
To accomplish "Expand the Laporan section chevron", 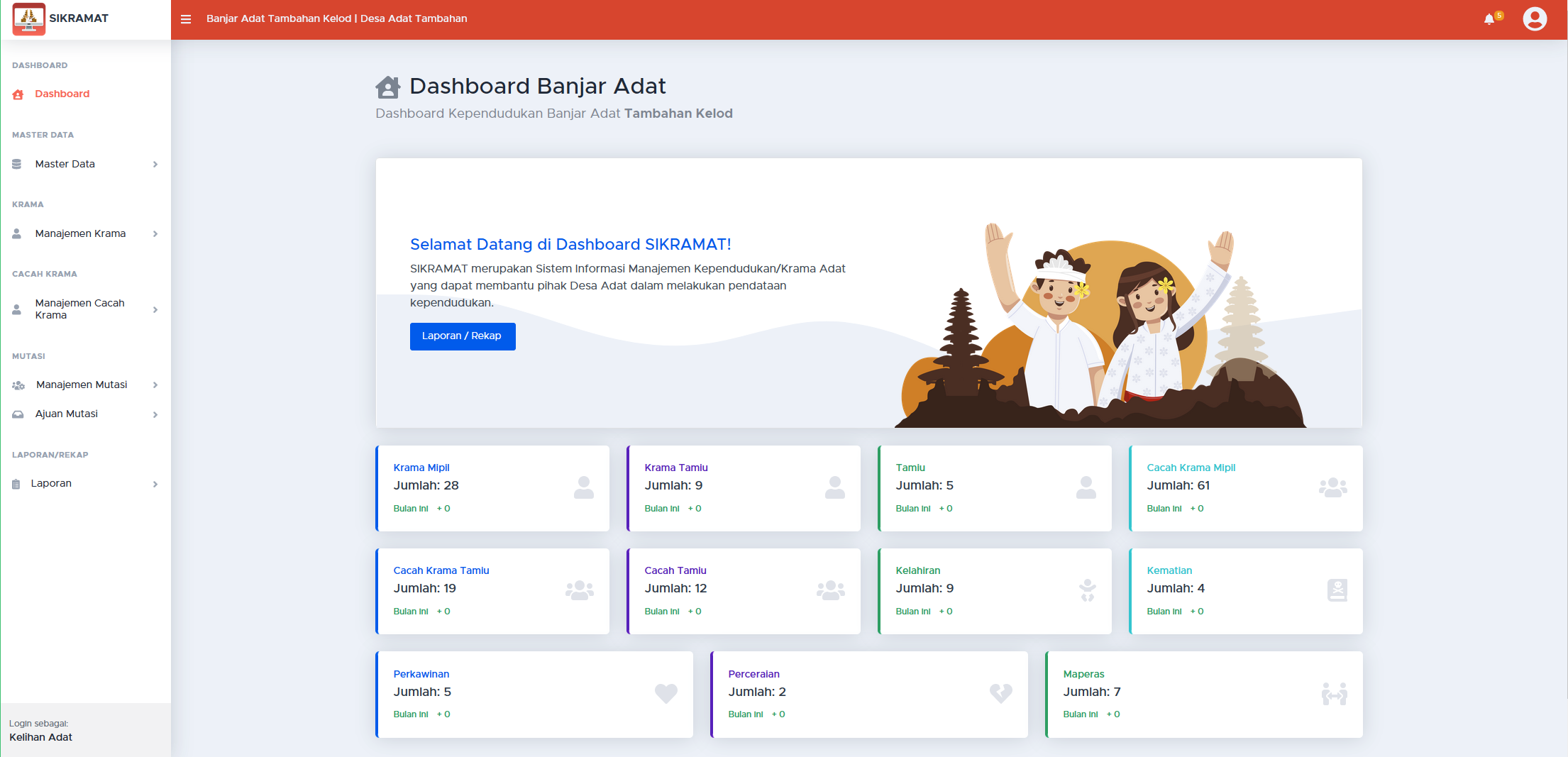I will pyautogui.click(x=155, y=483).
